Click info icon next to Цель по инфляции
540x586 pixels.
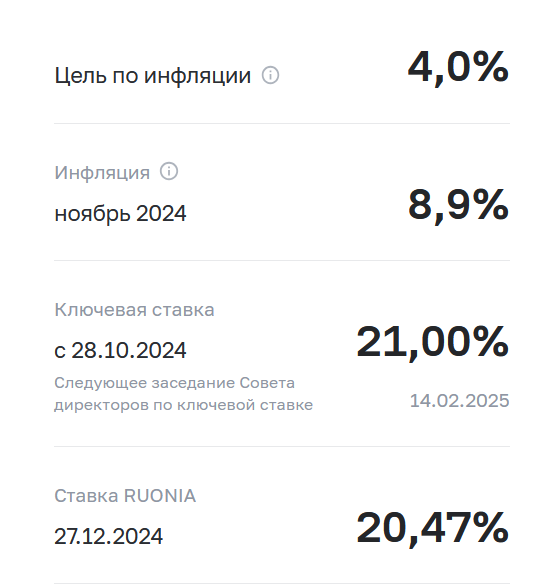(270, 75)
